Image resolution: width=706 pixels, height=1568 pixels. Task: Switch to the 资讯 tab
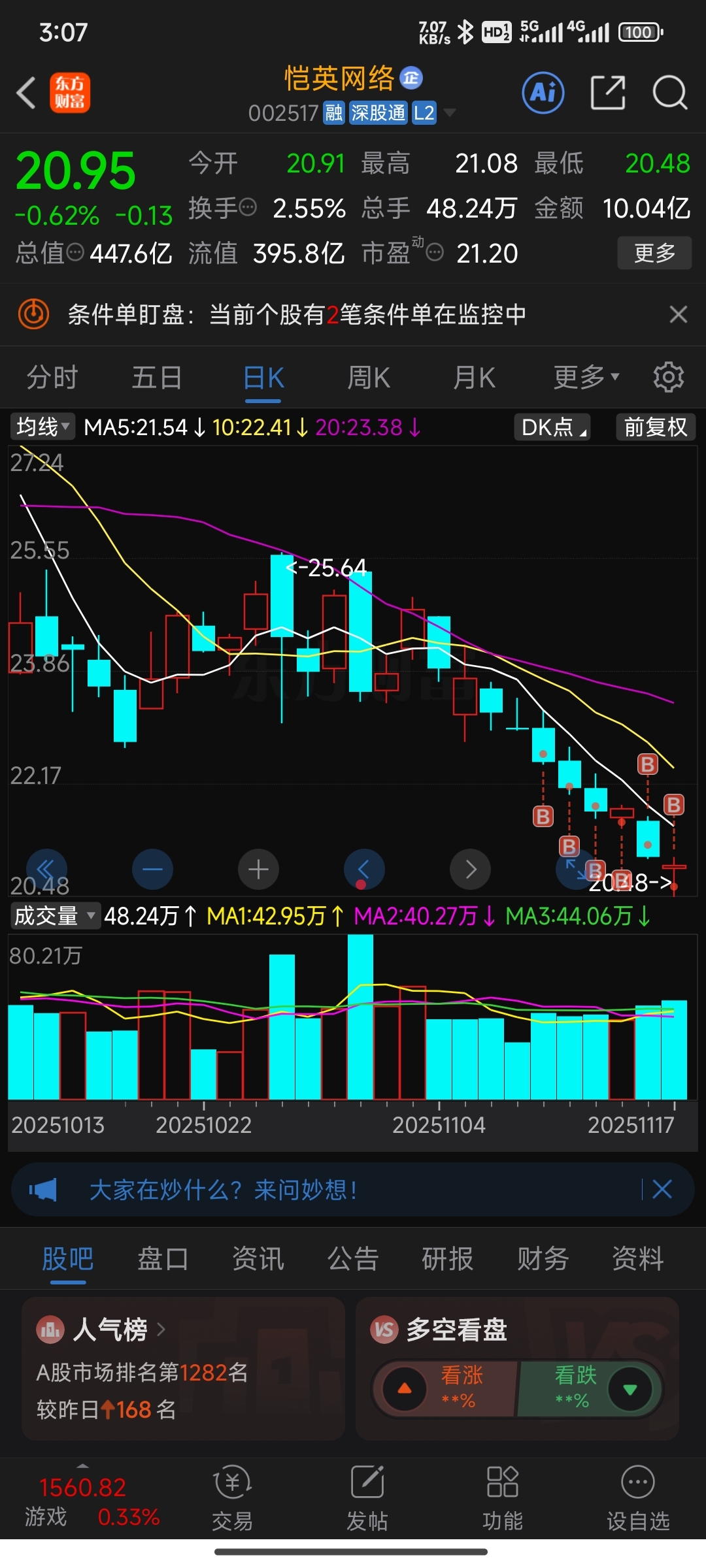(258, 1259)
